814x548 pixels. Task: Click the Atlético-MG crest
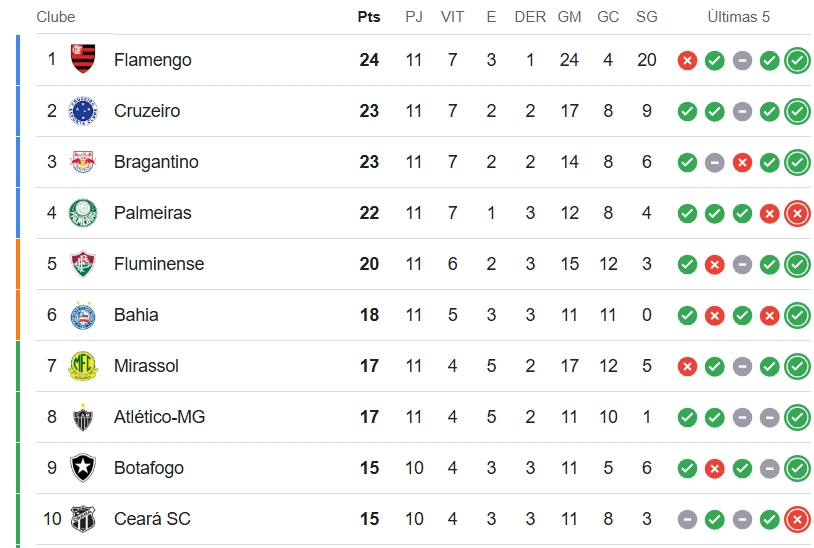tap(83, 417)
